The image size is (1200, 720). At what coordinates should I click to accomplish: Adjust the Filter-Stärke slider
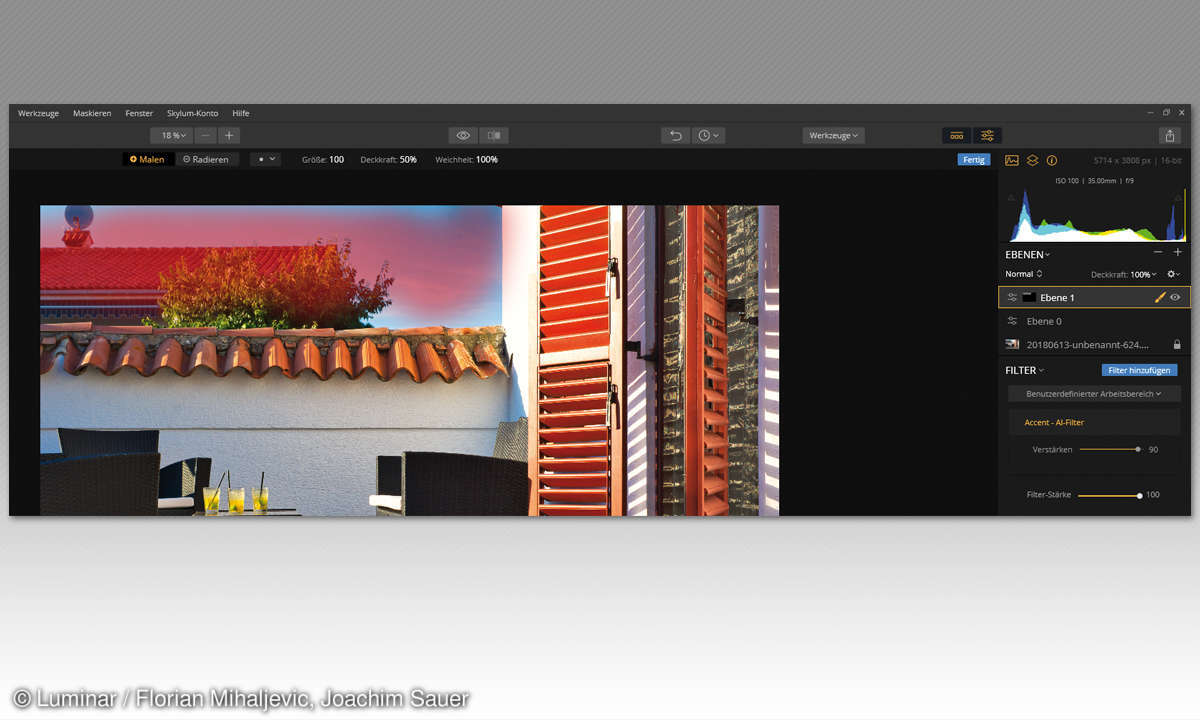[1109, 495]
